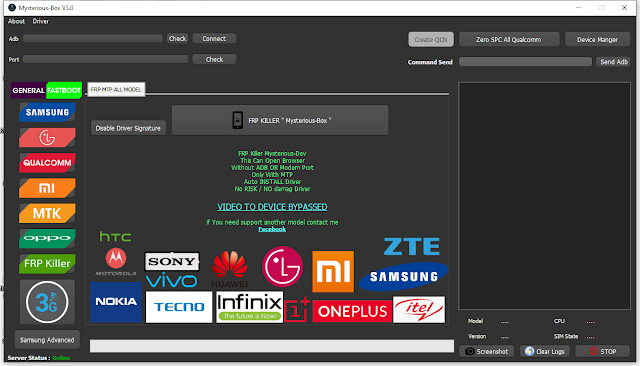Image resolution: width=640 pixels, height=366 pixels.
Task: Click the Samsung Advanced button
Action: pyautogui.click(x=47, y=339)
